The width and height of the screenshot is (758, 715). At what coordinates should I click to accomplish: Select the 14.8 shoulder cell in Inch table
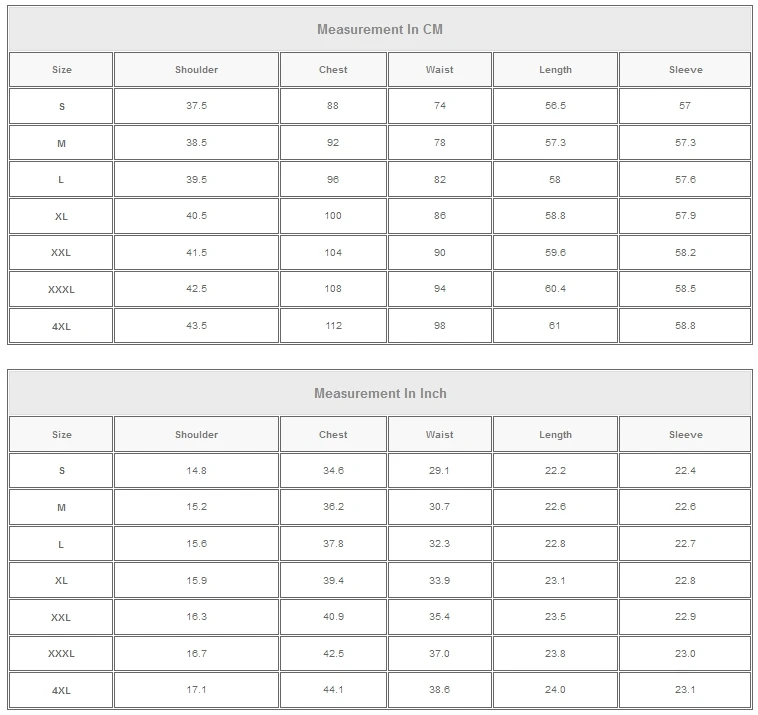click(x=196, y=471)
